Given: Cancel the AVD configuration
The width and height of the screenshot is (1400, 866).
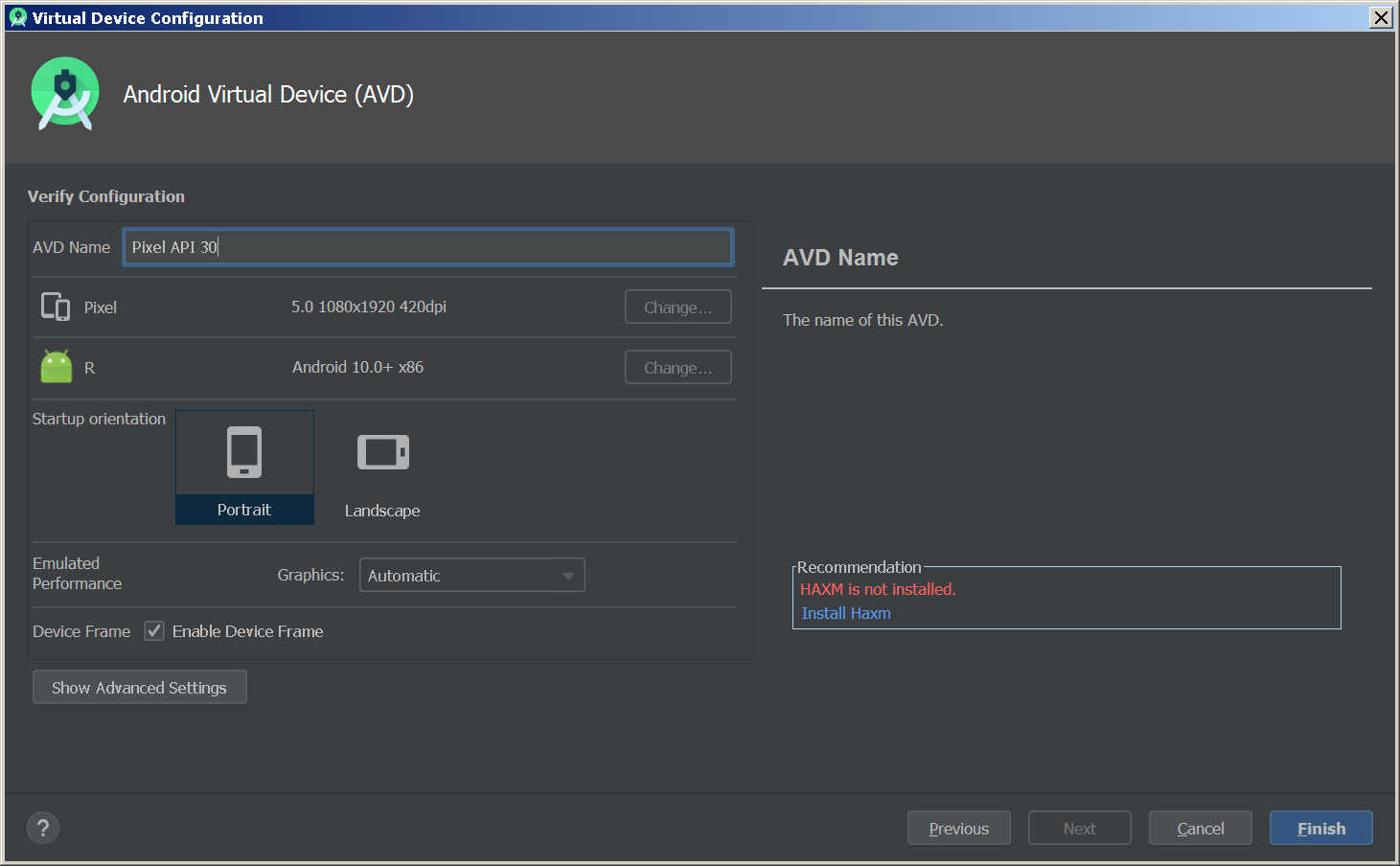Looking at the screenshot, I should (1201, 828).
